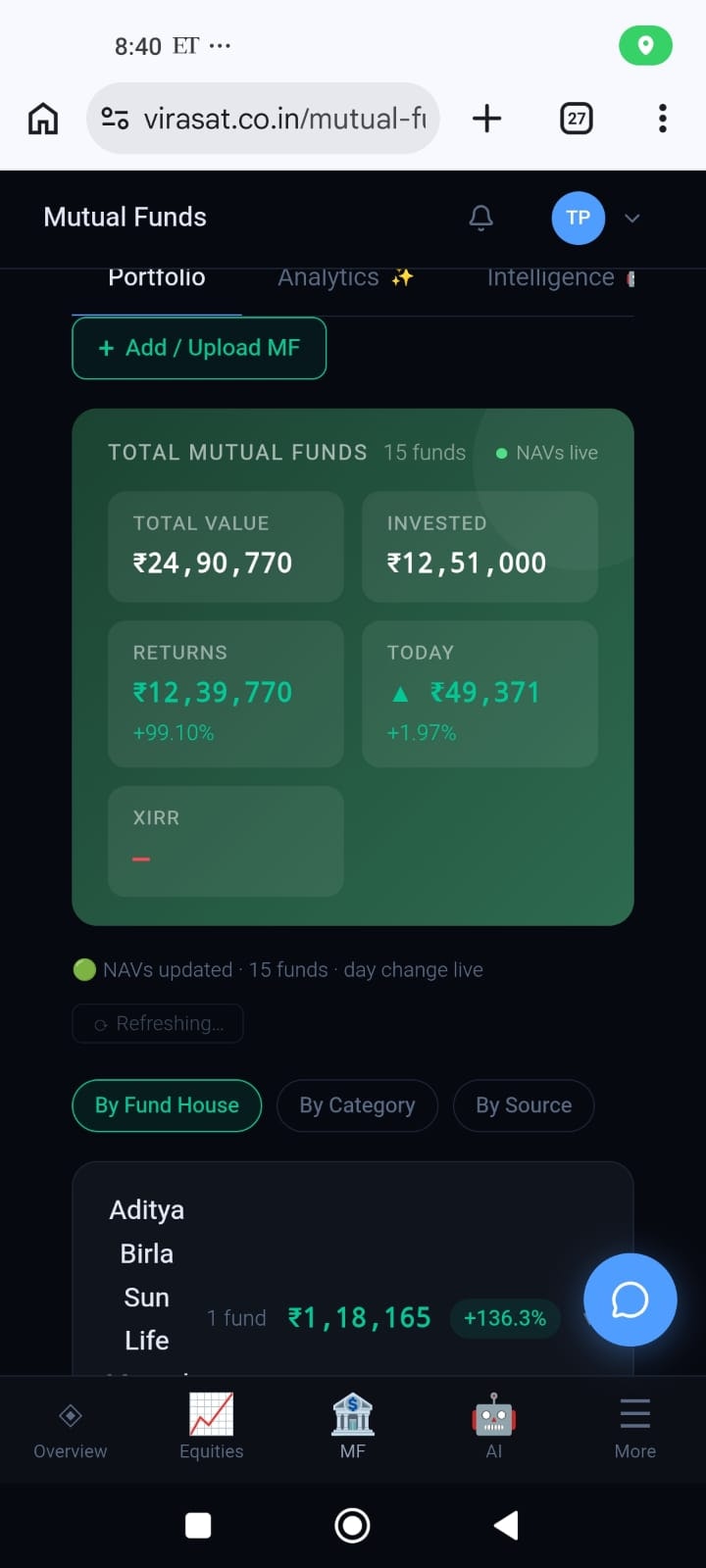Open the chat support bubble
The height and width of the screenshot is (1568, 706).
630,1299
